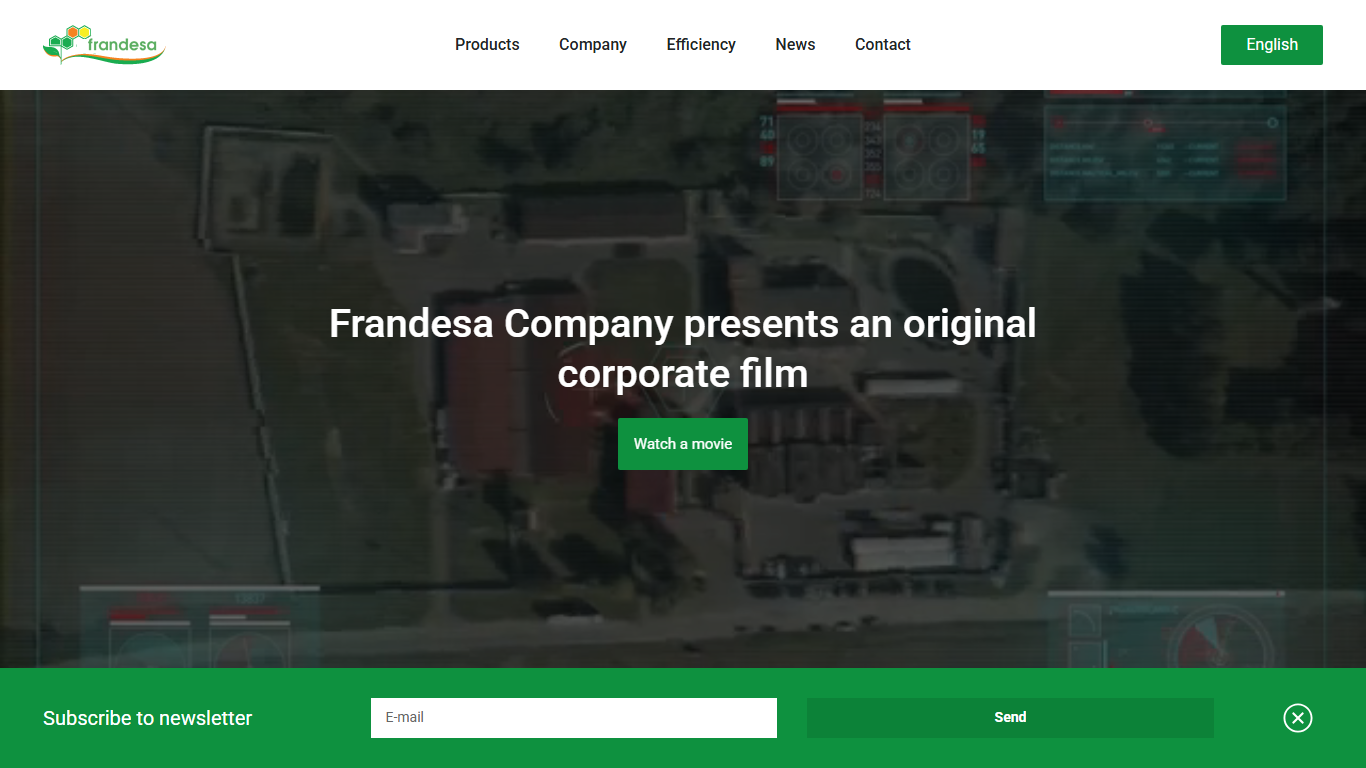The height and width of the screenshot is (768, 1366).
Task: Open the News page
Action: [x=795, y=45]
